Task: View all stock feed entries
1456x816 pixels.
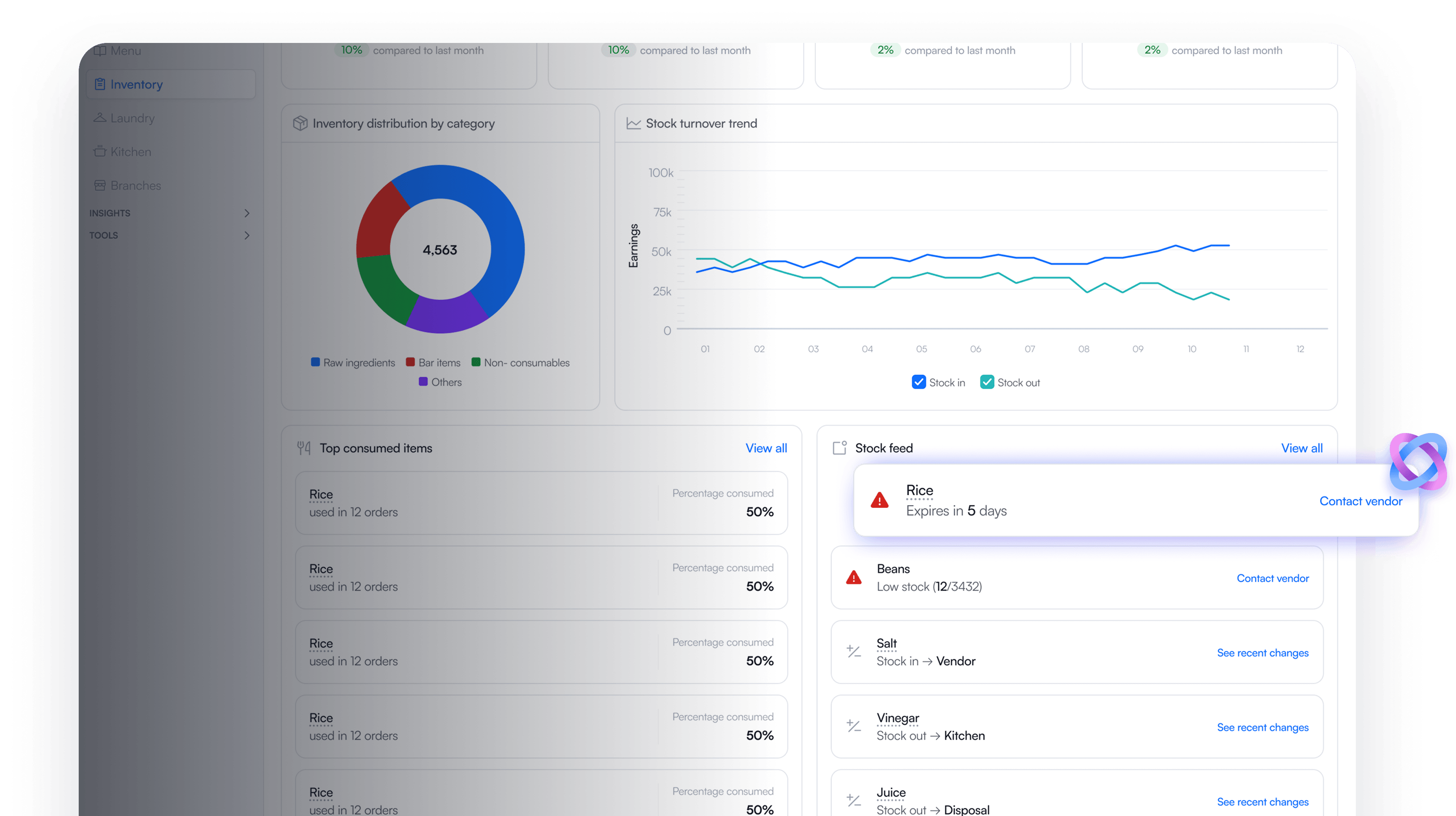Action: pyautogui.click(x=1302, y=448)
